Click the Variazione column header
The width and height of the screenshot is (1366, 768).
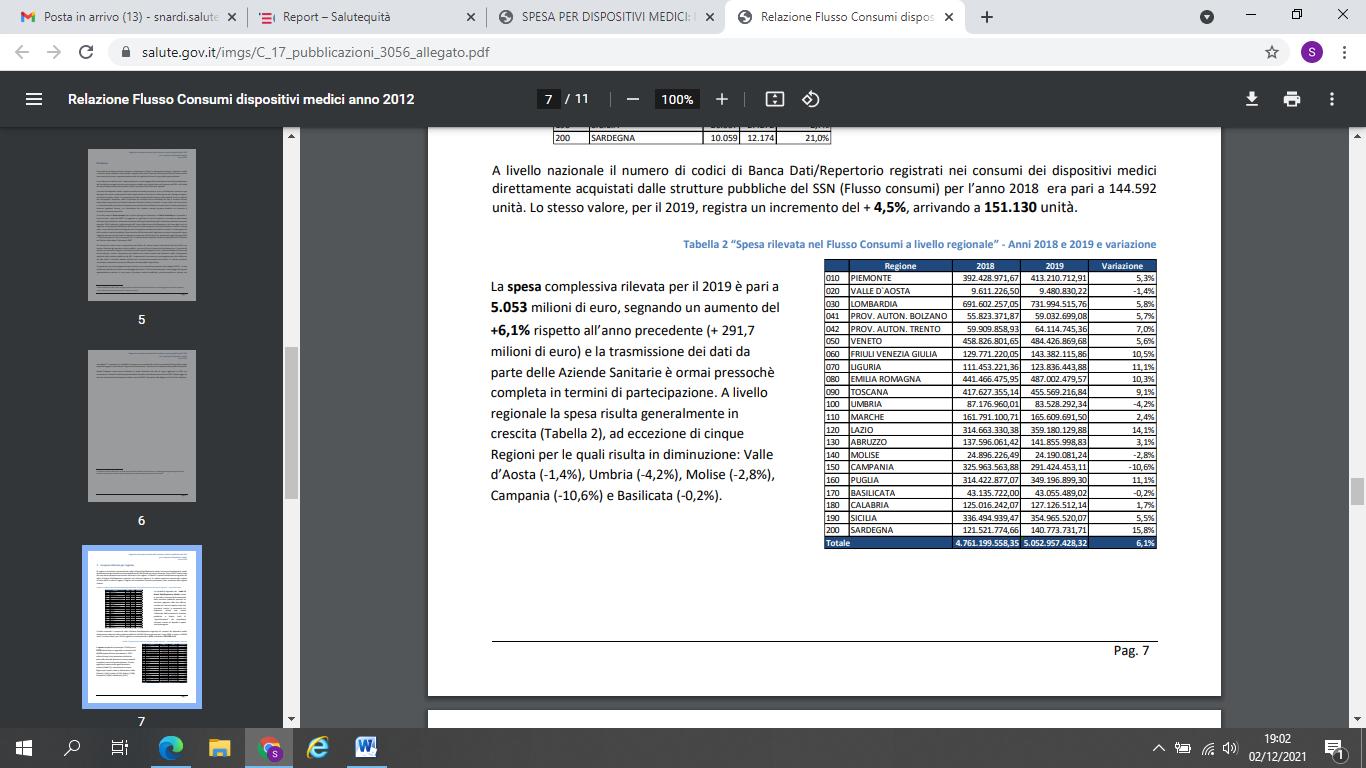[x=1122, y=266]
